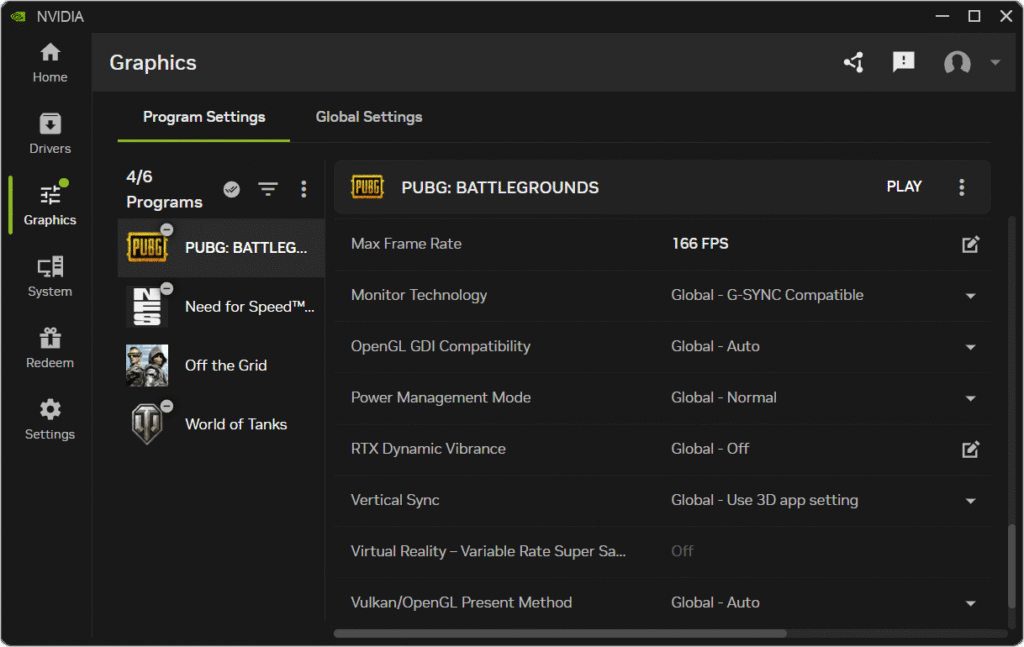Click the NVIDIA logo in title bar

point(18,16)
